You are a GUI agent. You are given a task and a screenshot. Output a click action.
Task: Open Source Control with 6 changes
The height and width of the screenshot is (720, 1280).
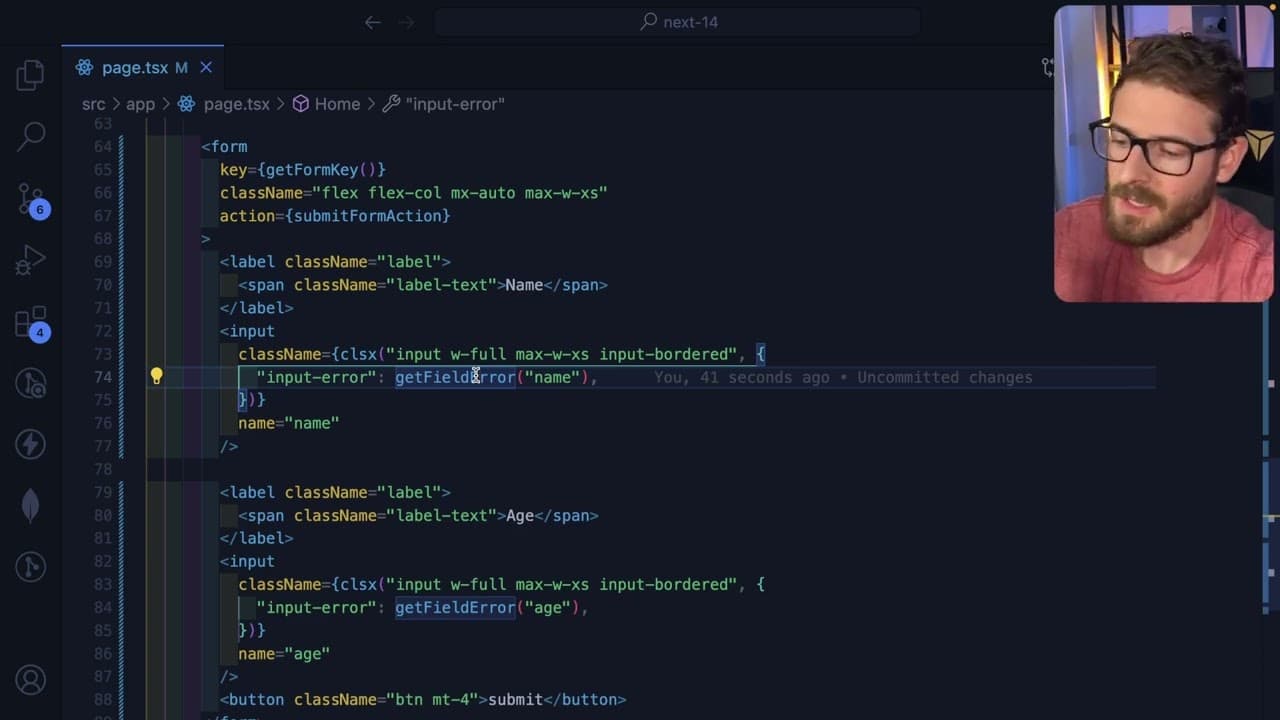pyautogui.click(x=31, y=199)
